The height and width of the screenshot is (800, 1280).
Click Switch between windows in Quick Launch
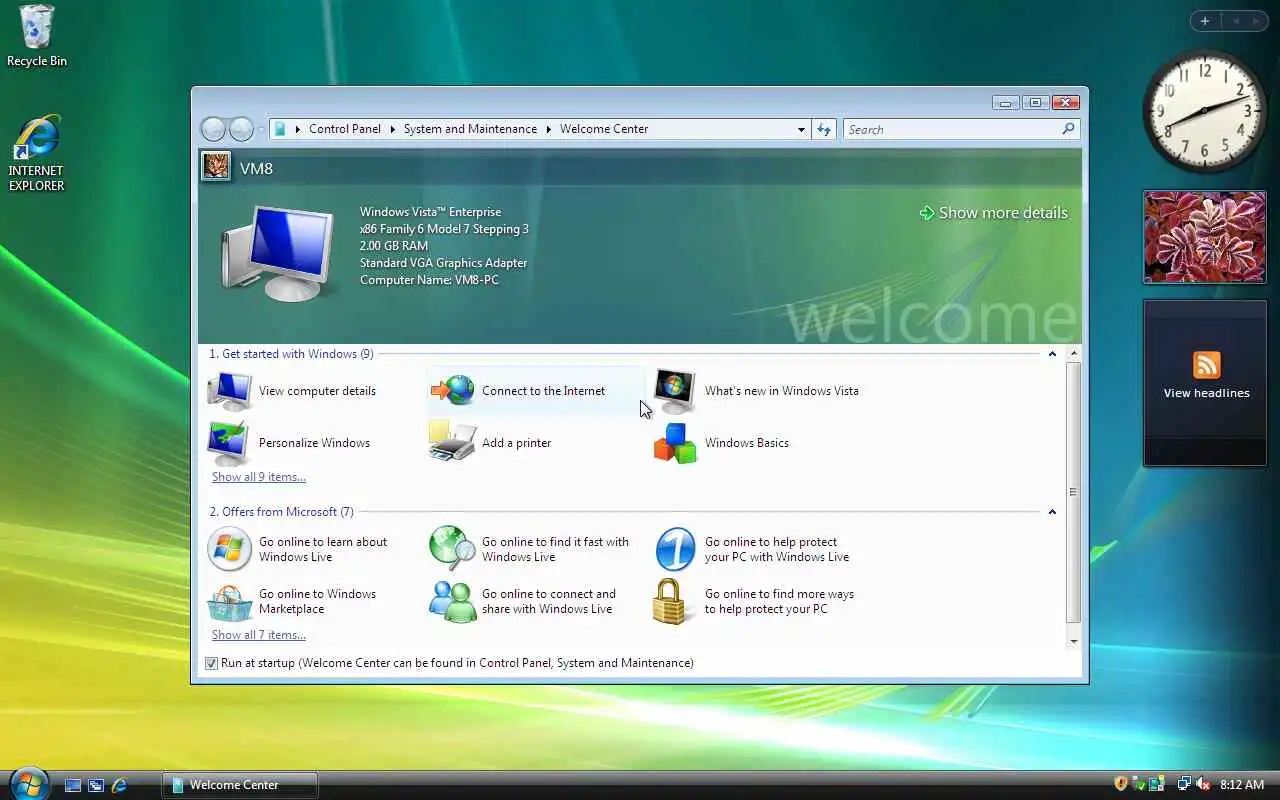96,785
